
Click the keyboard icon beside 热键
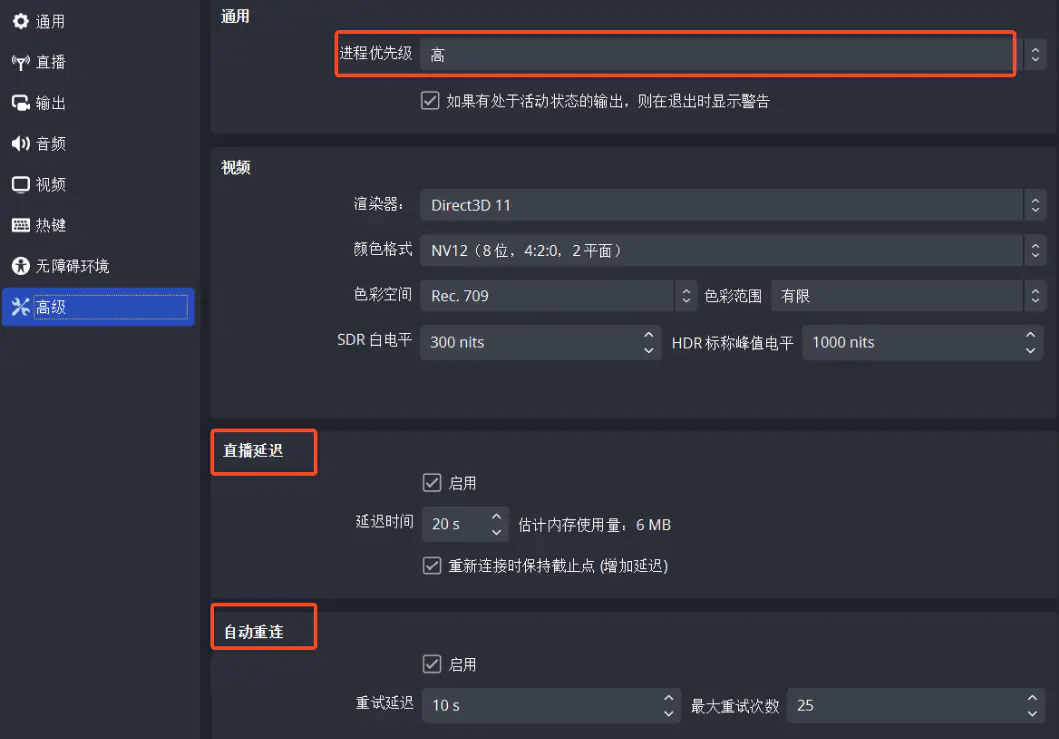point(21,225)
